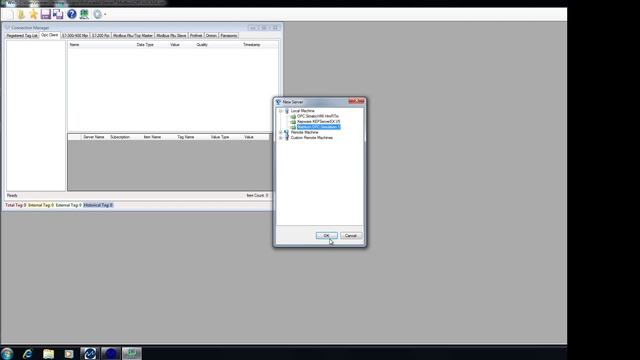The height and width of the screenshot is (360, 640).
Task: Close the New Server dialog
Action: 356,101
